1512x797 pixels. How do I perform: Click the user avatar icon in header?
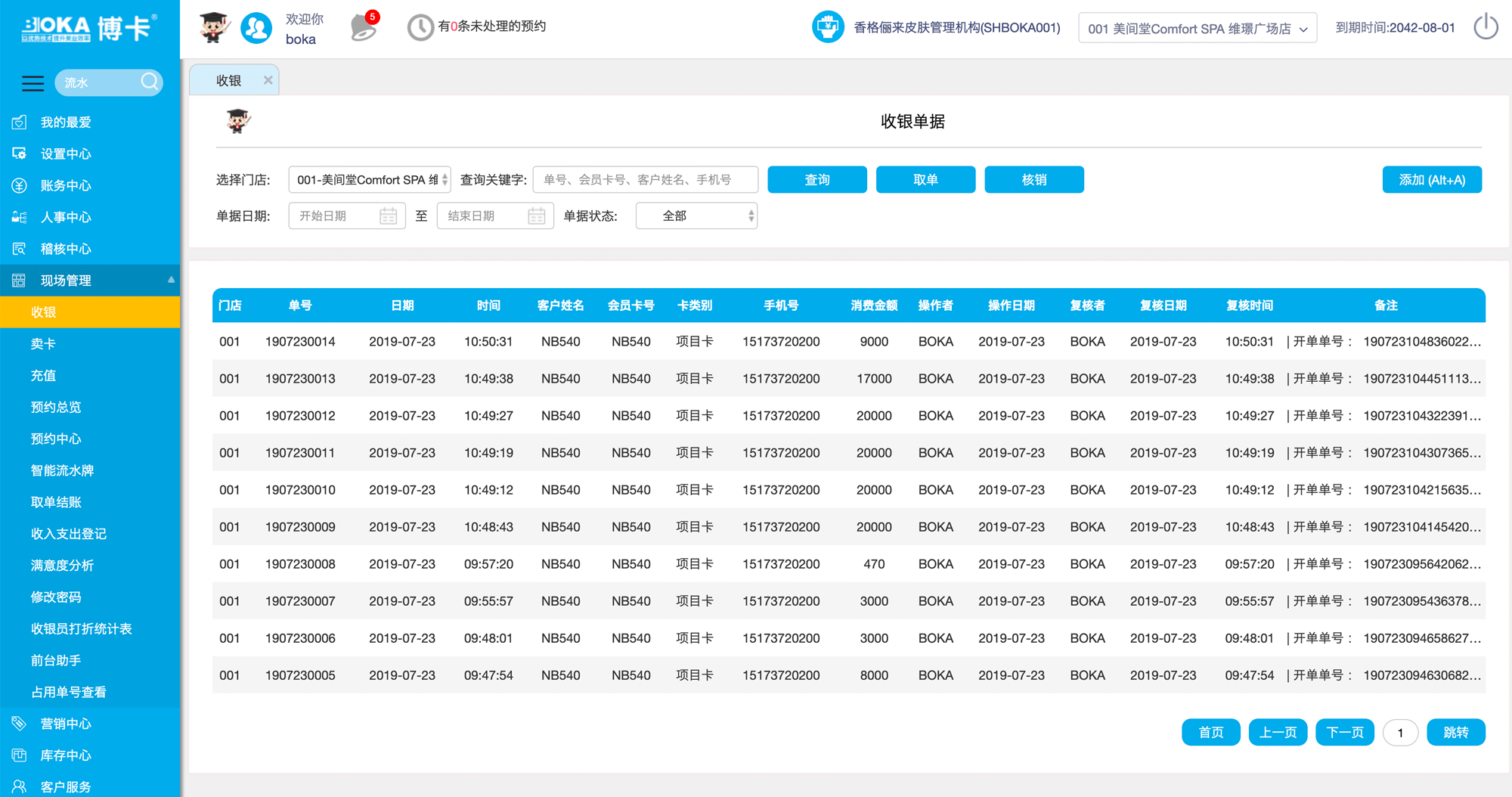click(x=256, y=28)
